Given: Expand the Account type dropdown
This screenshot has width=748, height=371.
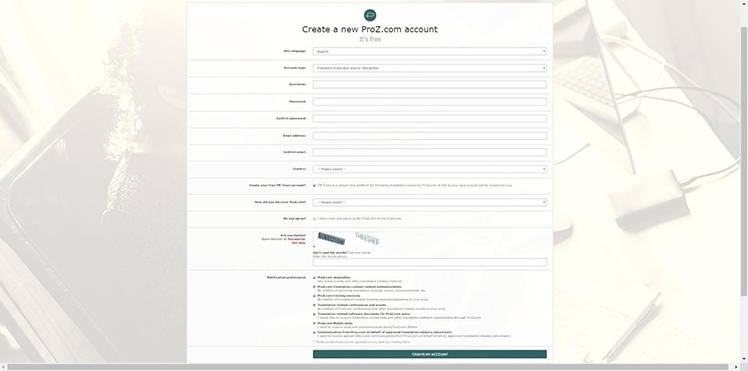Looking at the screenshot, I should point(429,68).
